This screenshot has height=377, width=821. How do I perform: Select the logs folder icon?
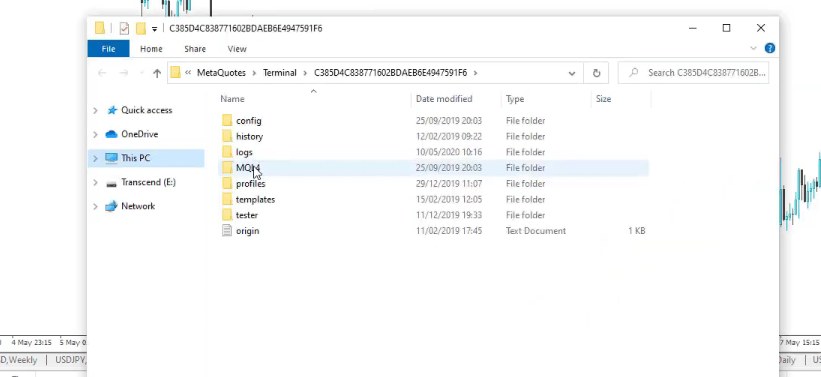[x=227, y=152]
